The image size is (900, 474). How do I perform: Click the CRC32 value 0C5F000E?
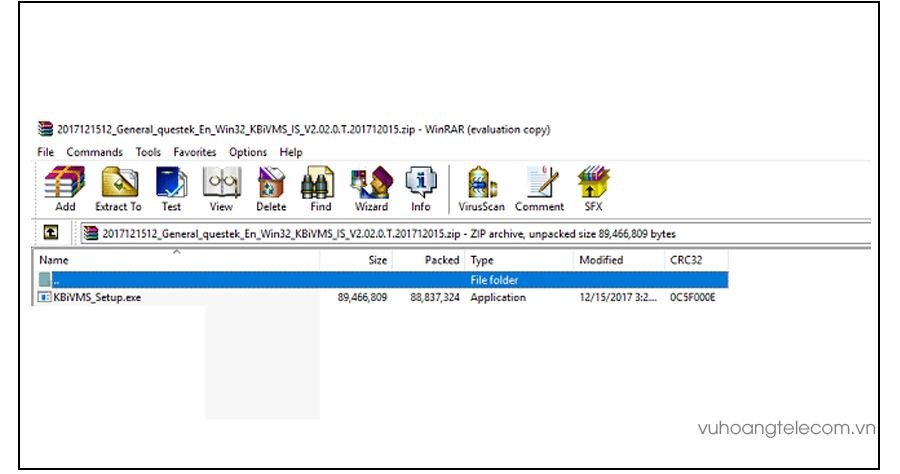(693, 297)
